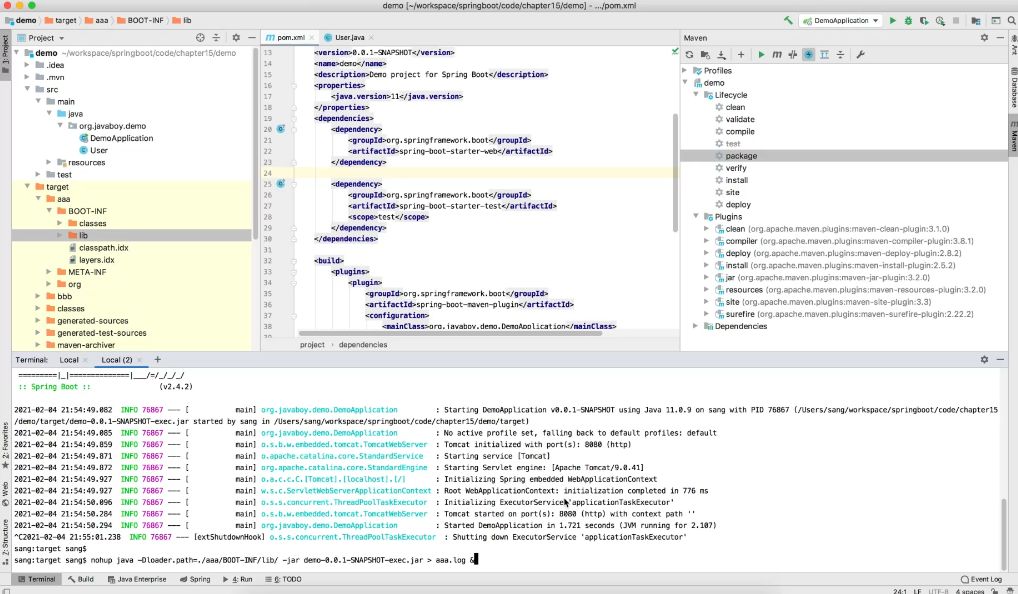Start debugging with the green bug icon

click(x=908, y=20)
